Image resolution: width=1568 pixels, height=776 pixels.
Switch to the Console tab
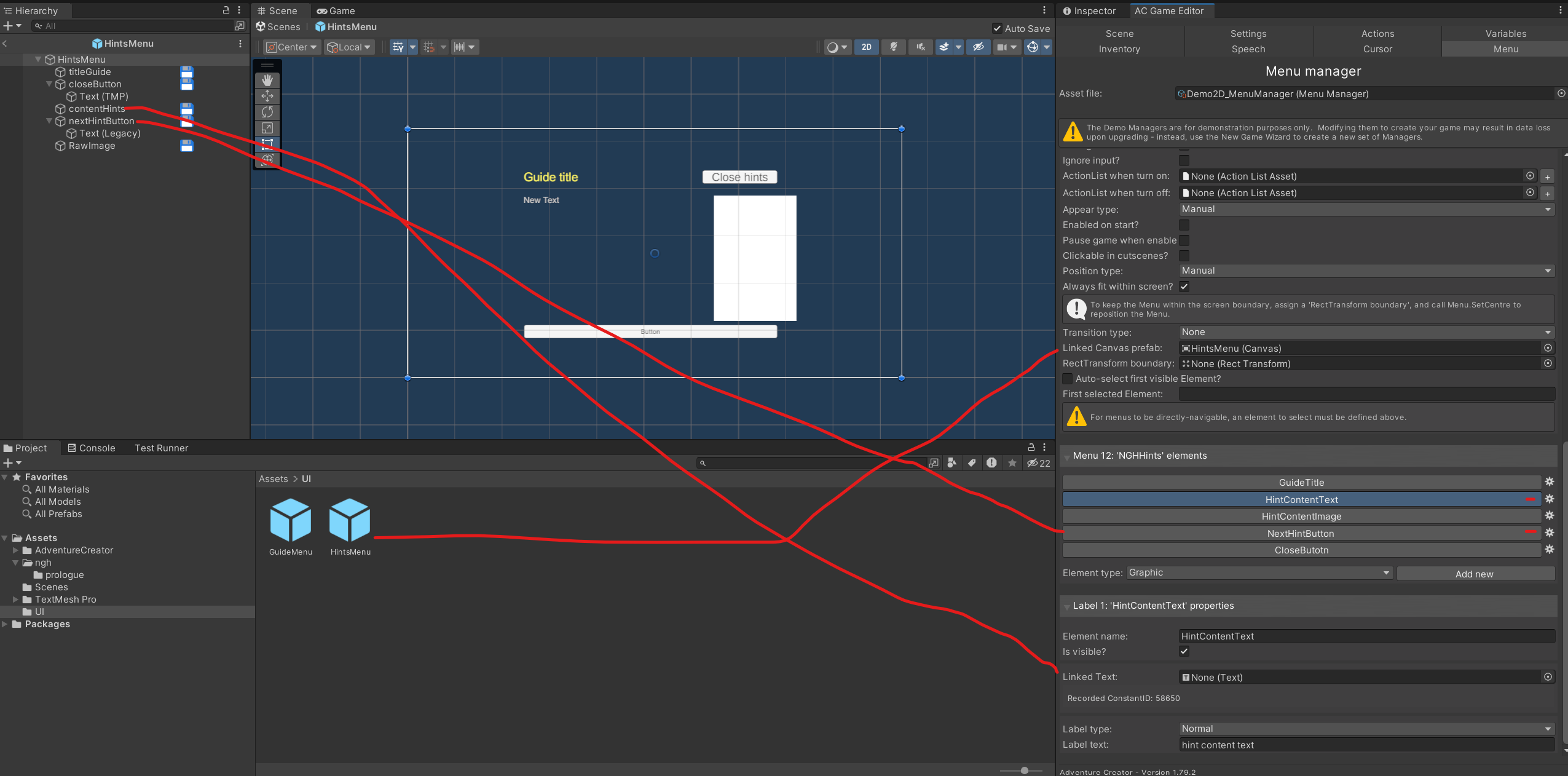(92, 448)
